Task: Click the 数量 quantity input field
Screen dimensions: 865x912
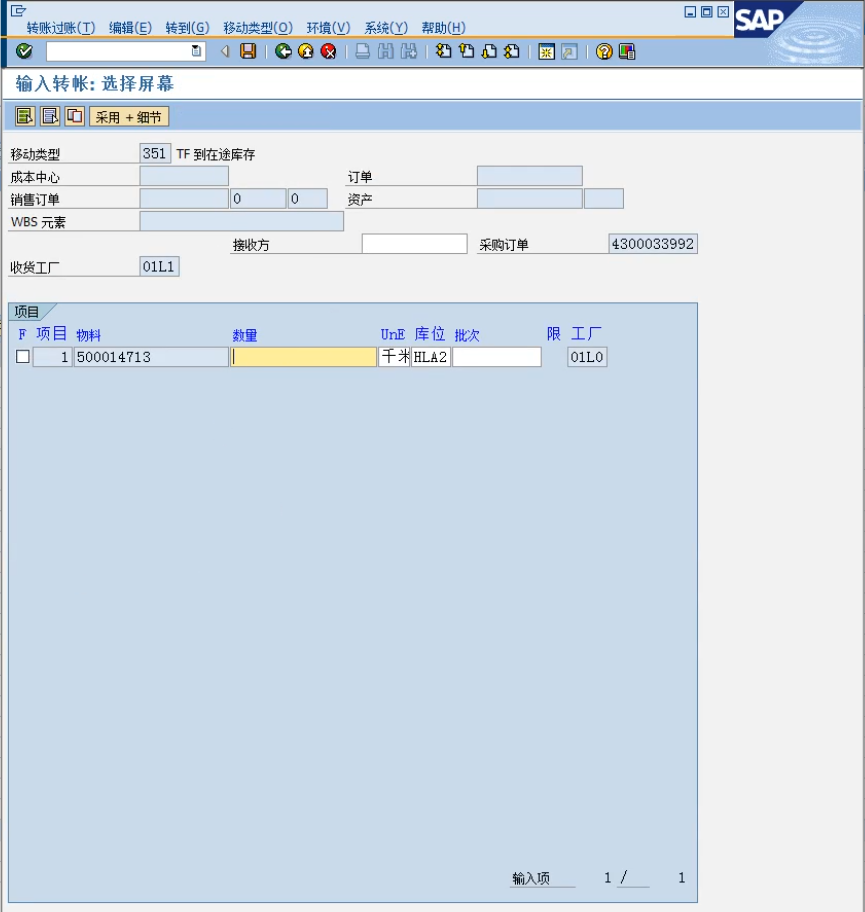Action: click(x=303, y=357)
